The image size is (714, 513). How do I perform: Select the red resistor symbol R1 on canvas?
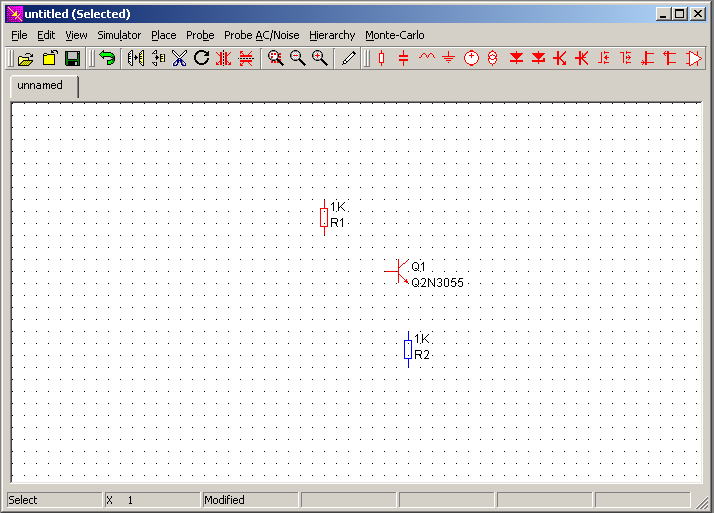pyautogui.click(x=324, y=217)
